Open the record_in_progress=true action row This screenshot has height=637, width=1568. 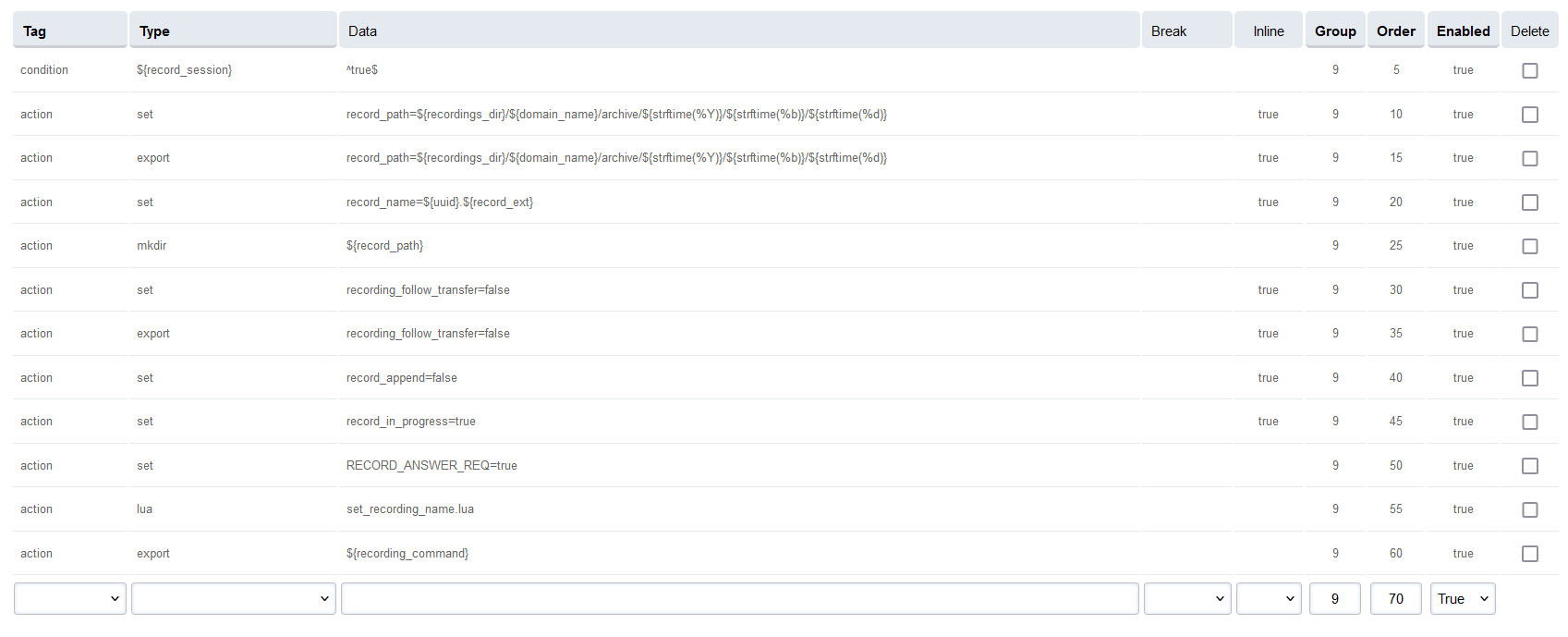410,422
